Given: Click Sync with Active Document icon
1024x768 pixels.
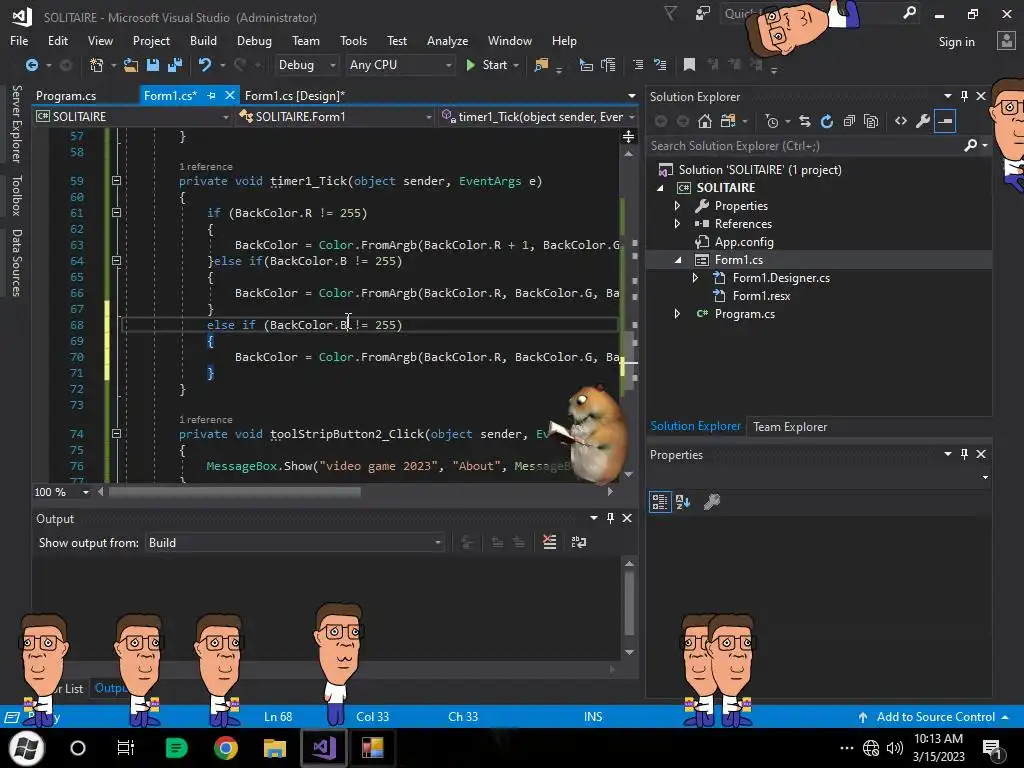Looking at the screenshot, I should 805,121.
